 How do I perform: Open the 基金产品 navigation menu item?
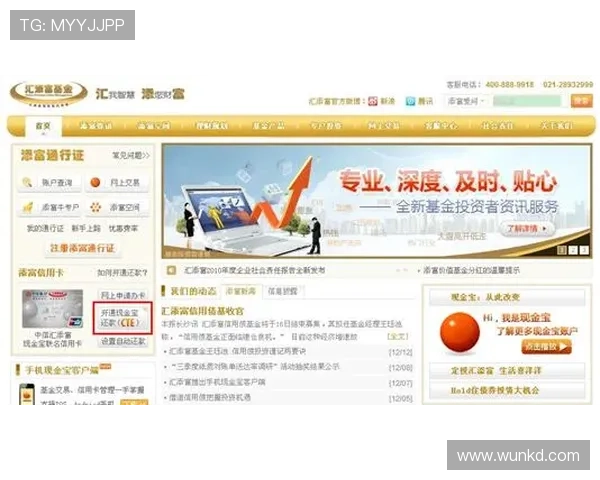click(269, 126)
